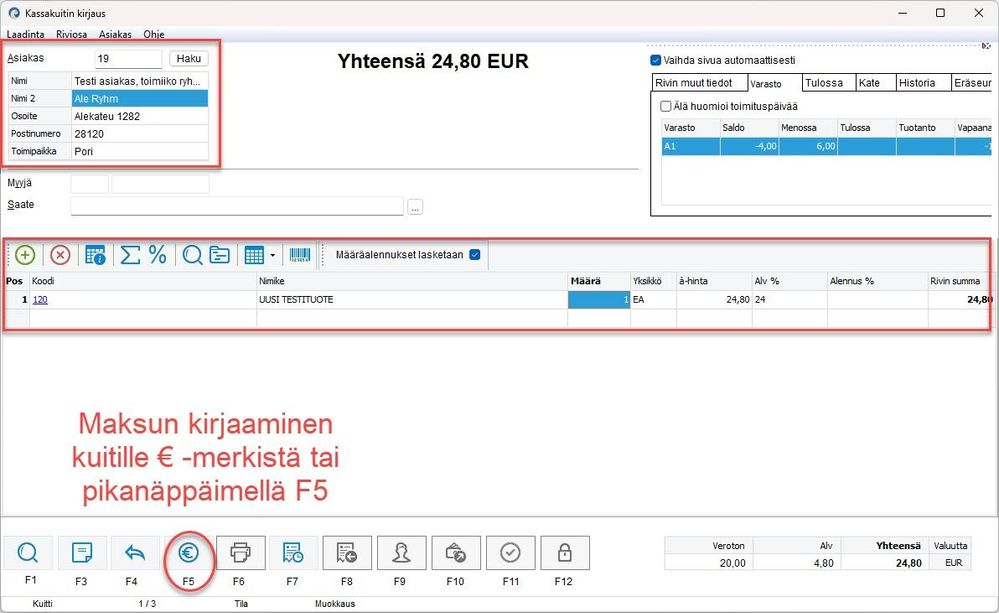Delete the row using the red X icon
Screen dimensions: 999x613
[60, 255]
